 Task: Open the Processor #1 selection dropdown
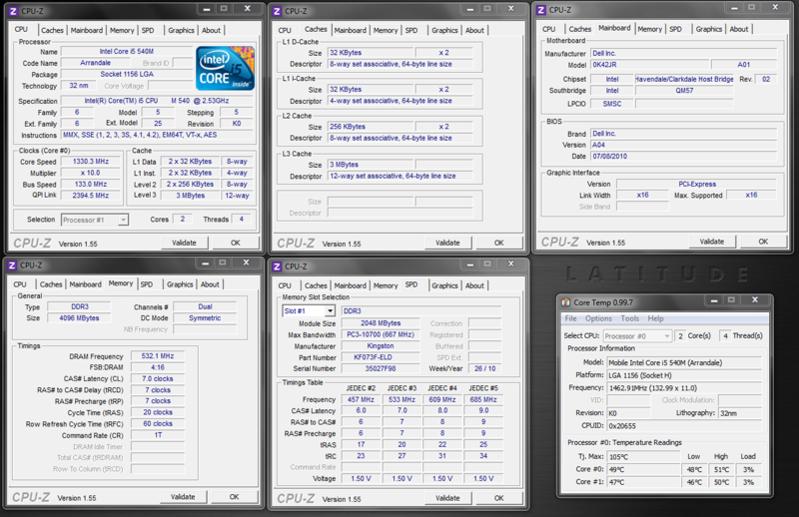click(95, 219)
